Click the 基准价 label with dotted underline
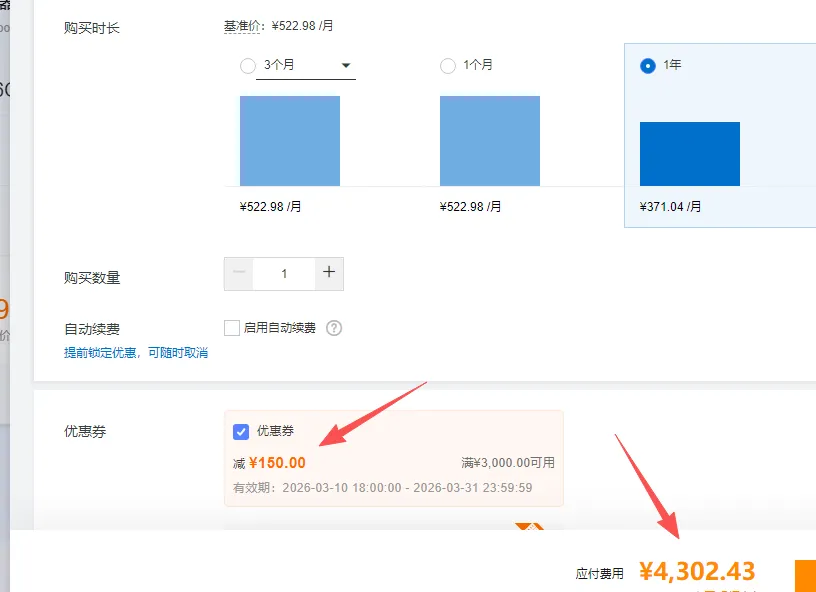The width and height of the screenshot is (816, 592). [x=241, y=26]
